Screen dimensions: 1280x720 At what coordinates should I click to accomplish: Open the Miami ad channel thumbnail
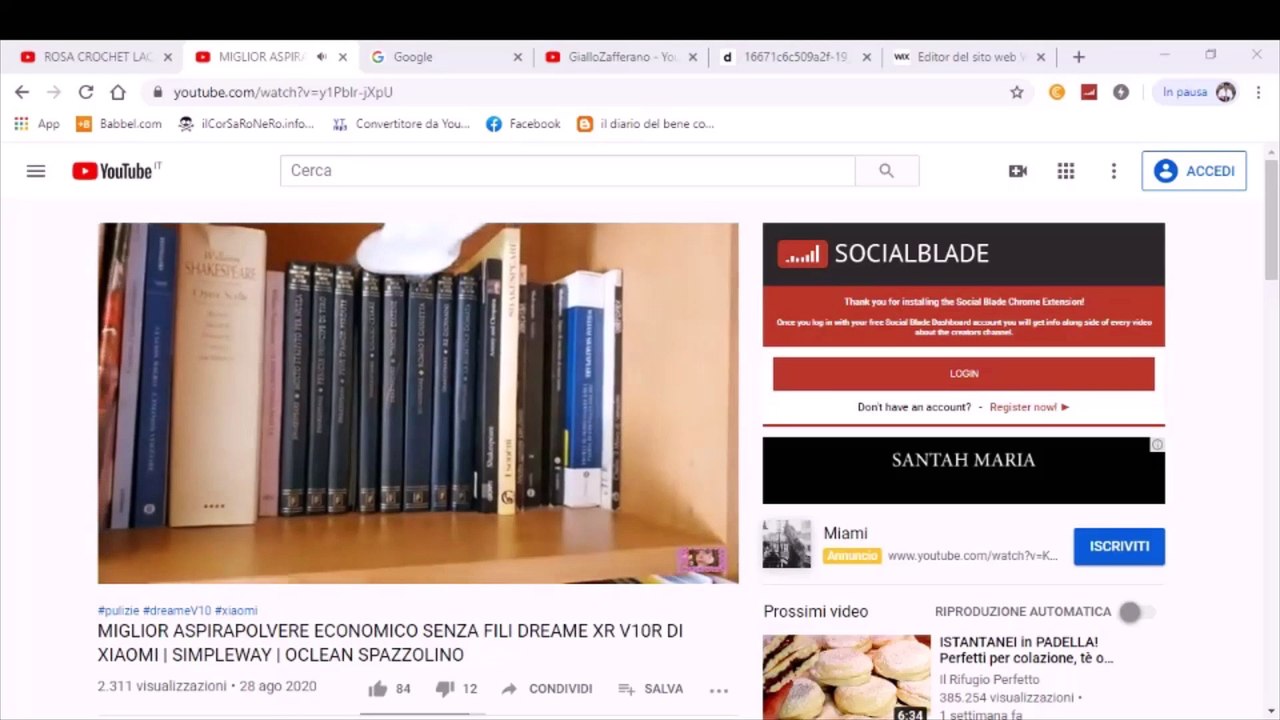tap(787, 544)
